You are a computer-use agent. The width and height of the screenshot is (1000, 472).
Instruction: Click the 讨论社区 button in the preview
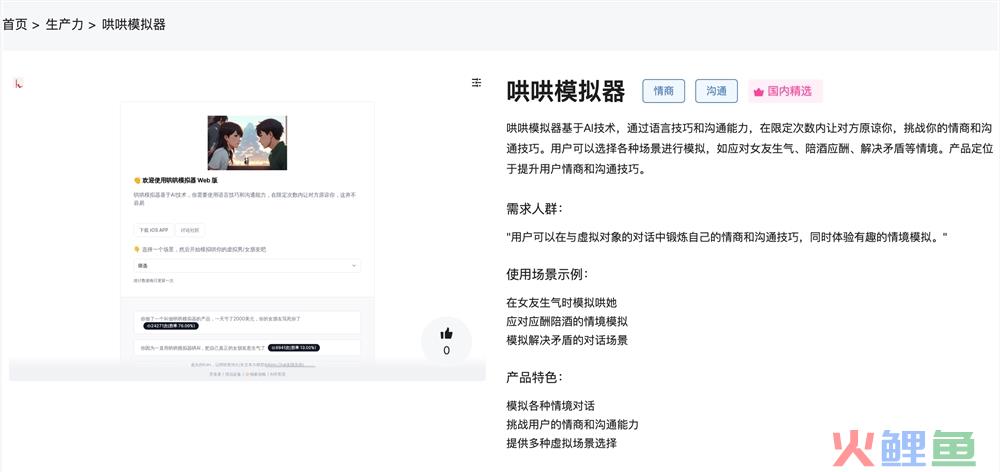(x=190, y=230)
